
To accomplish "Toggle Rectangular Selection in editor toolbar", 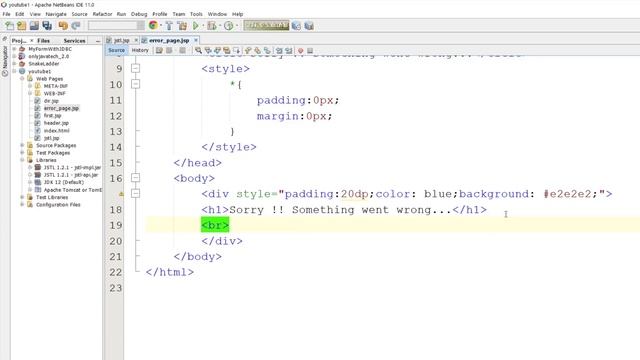I will coord(237,50).
